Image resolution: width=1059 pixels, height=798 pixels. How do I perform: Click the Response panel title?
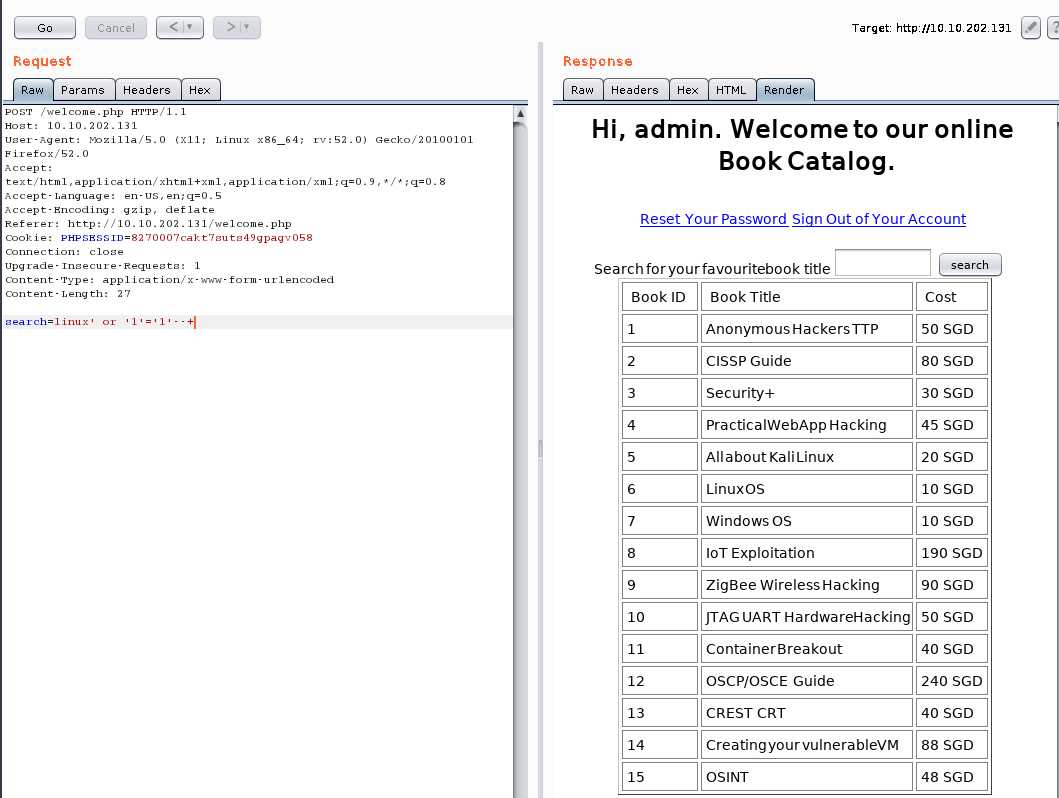click(x=598, y=61)
